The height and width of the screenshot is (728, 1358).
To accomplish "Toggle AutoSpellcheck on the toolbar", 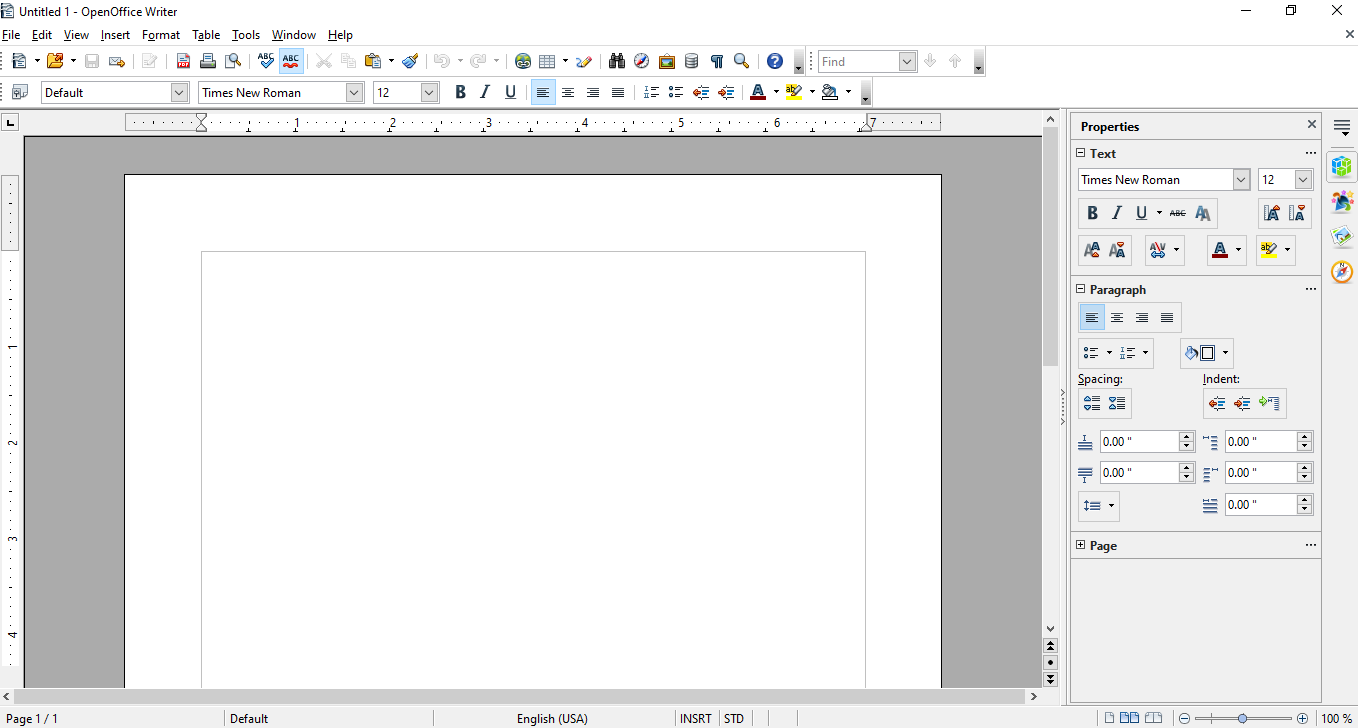I will (x=291, y=61).
